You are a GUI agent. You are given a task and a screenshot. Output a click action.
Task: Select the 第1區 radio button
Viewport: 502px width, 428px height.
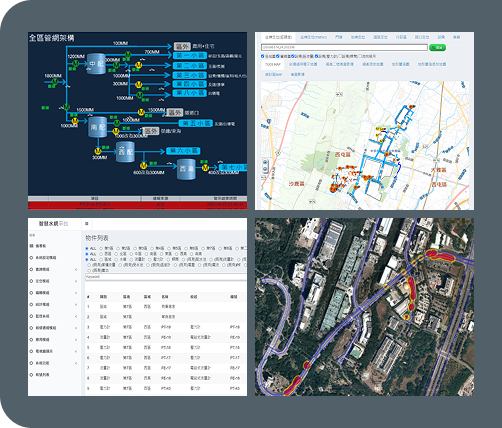click(101, 248)
